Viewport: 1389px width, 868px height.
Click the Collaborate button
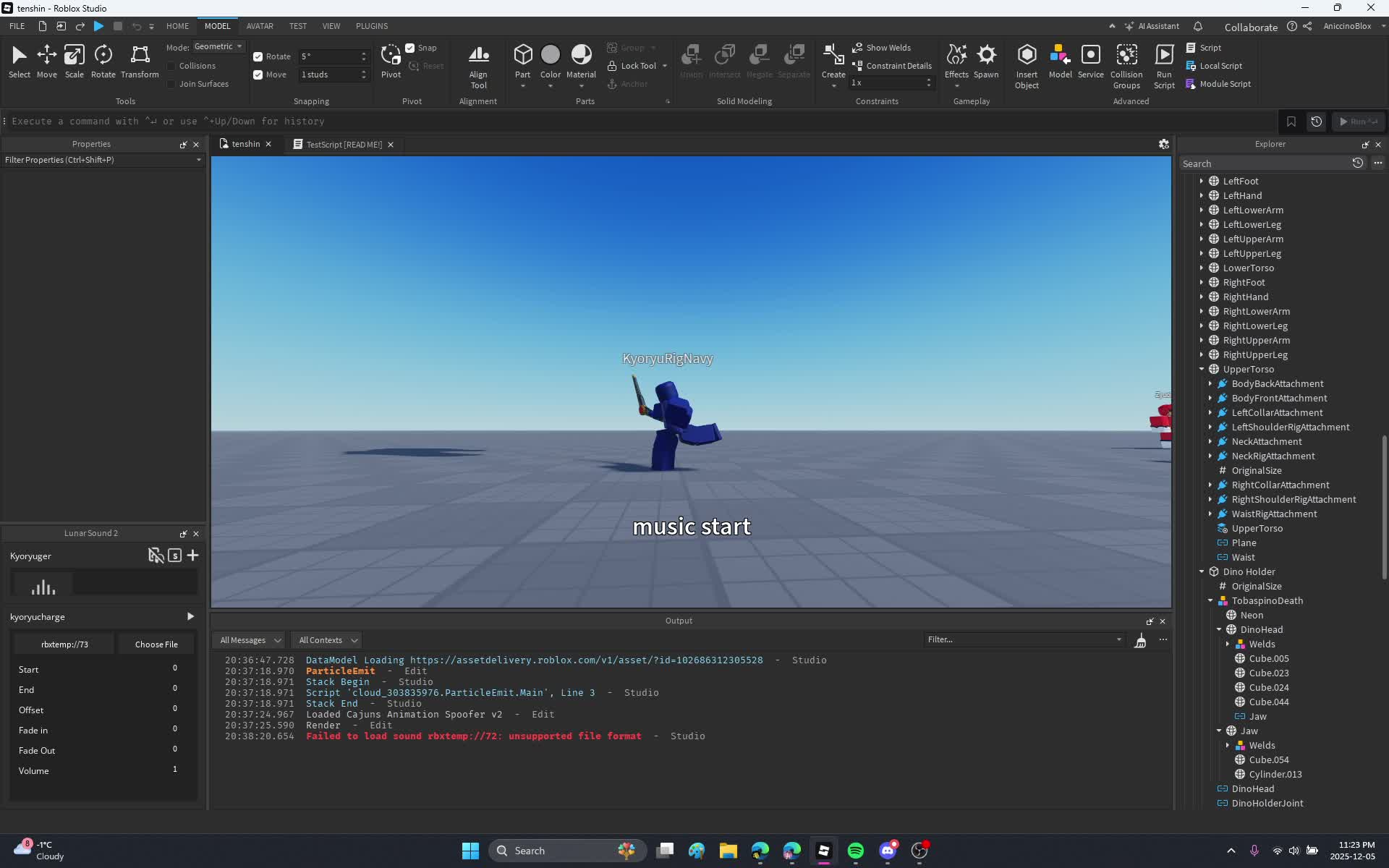click(x=1251, y=27)
